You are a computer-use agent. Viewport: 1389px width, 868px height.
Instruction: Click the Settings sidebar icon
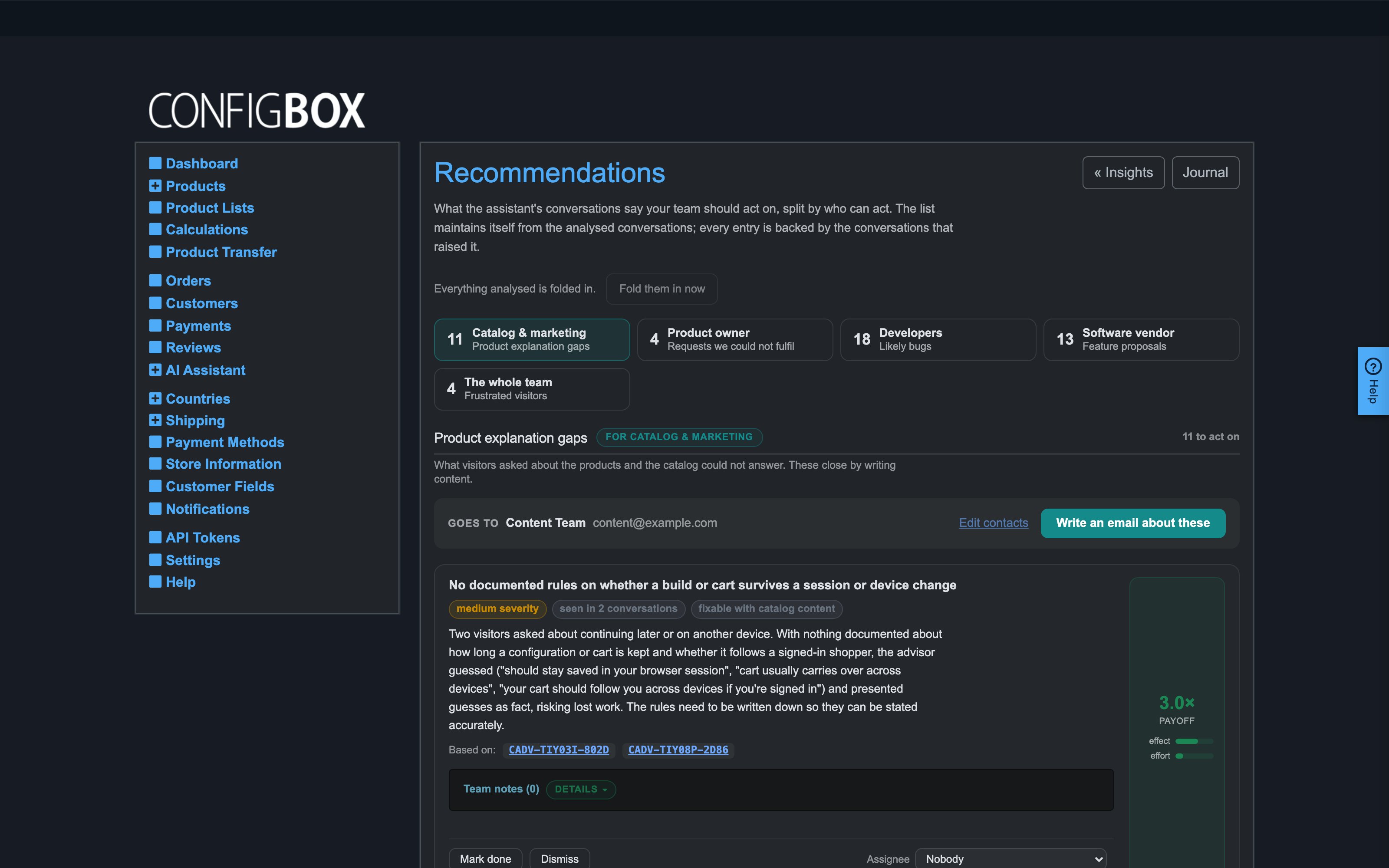155,560
